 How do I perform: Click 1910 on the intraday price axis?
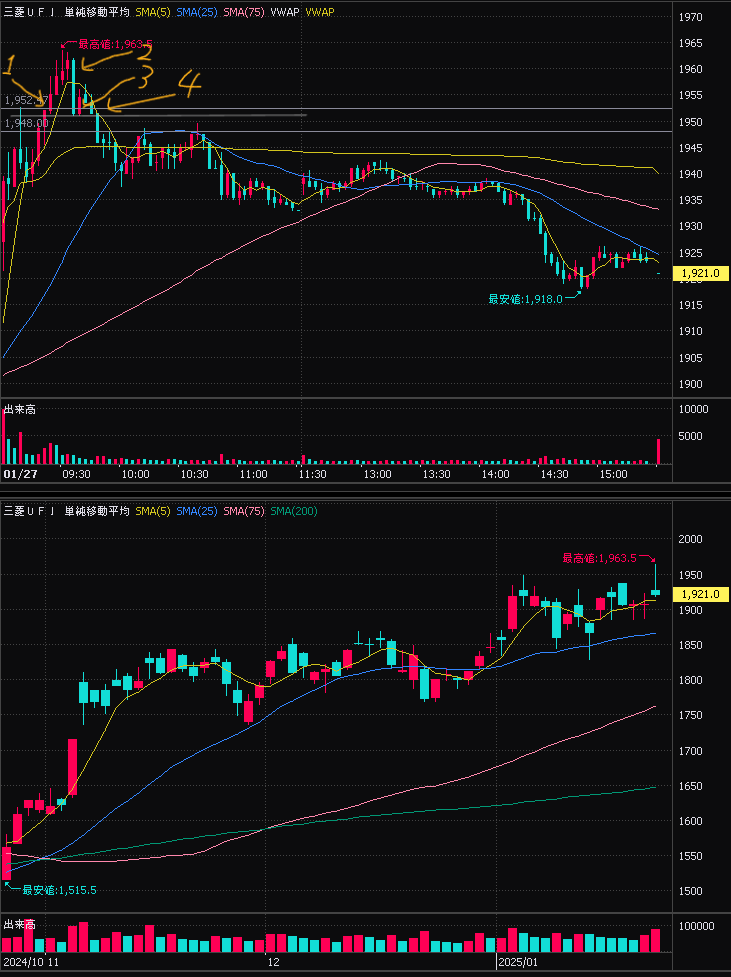[x=690, y=331]
